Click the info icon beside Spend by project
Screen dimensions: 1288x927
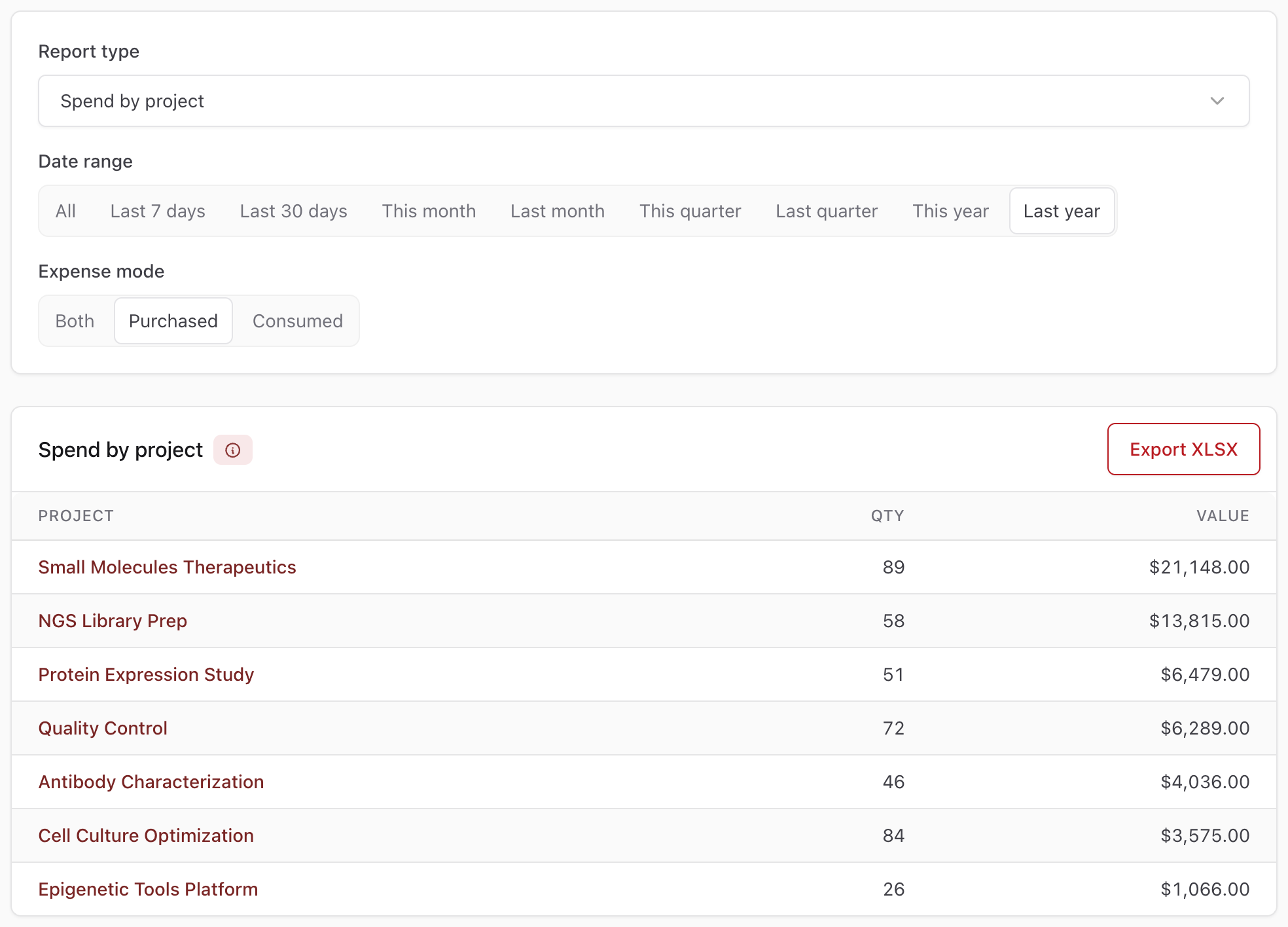tap(233, 450)
